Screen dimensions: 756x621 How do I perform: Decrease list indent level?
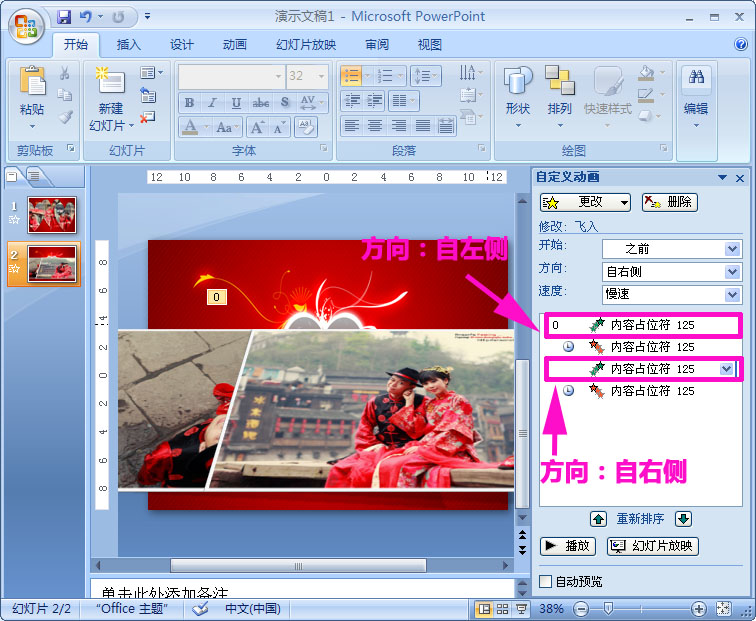352,101
